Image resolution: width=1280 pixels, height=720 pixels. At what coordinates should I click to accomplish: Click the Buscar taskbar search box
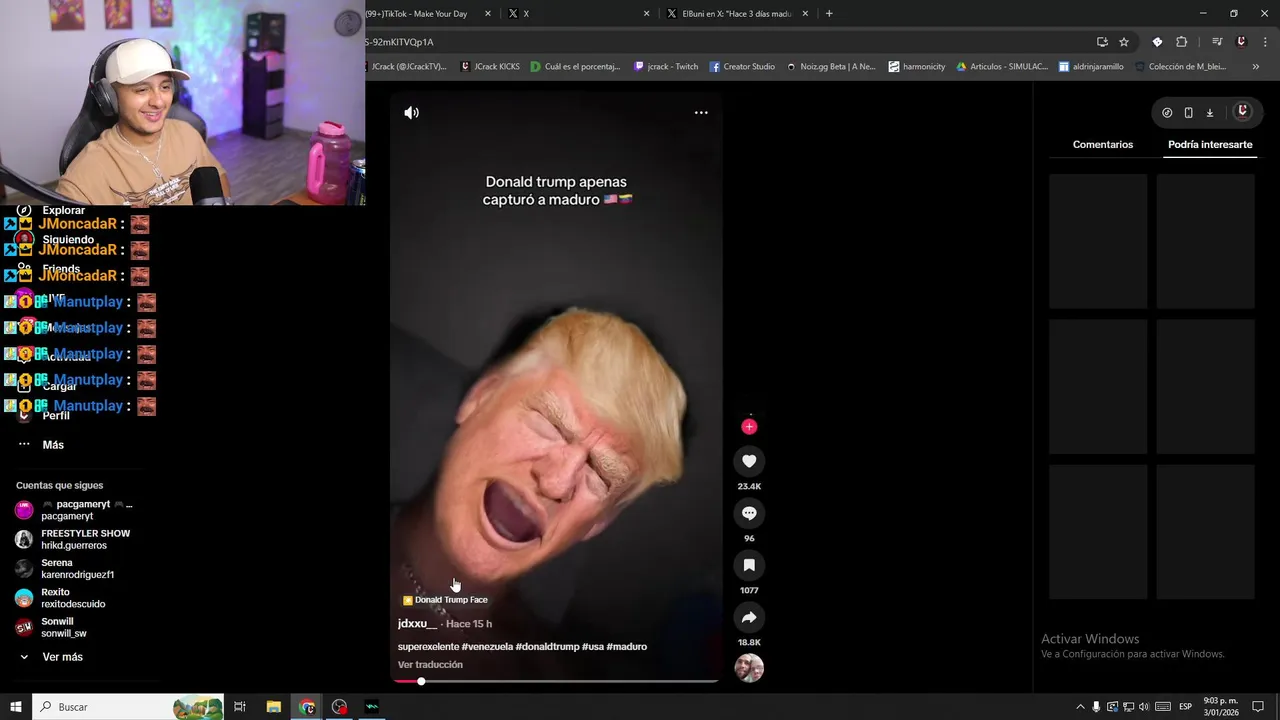[128, 707]
